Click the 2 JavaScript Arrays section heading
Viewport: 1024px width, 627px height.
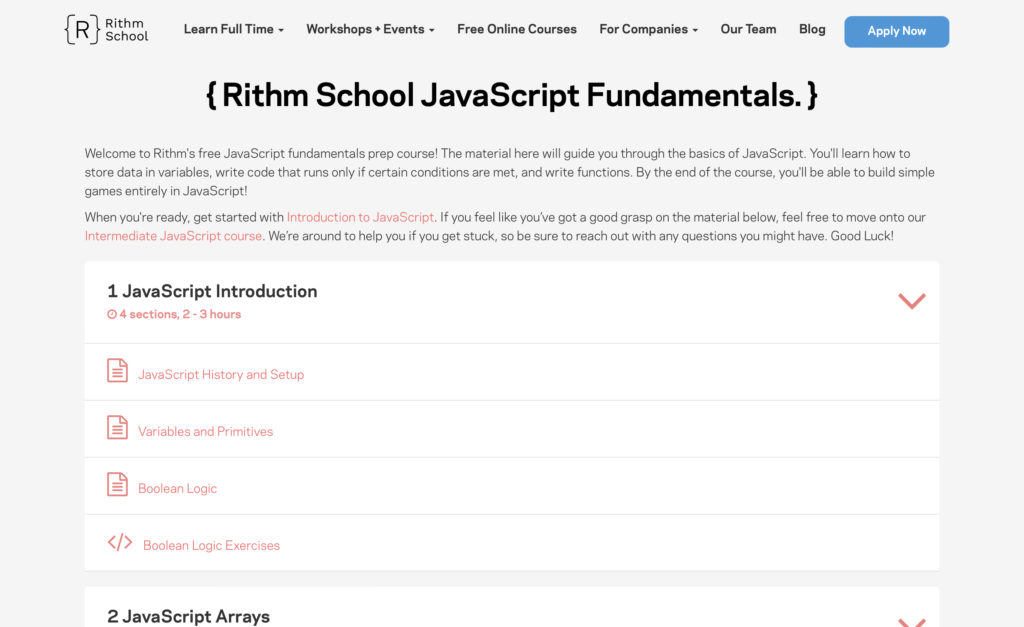click(x=188, y=616)
